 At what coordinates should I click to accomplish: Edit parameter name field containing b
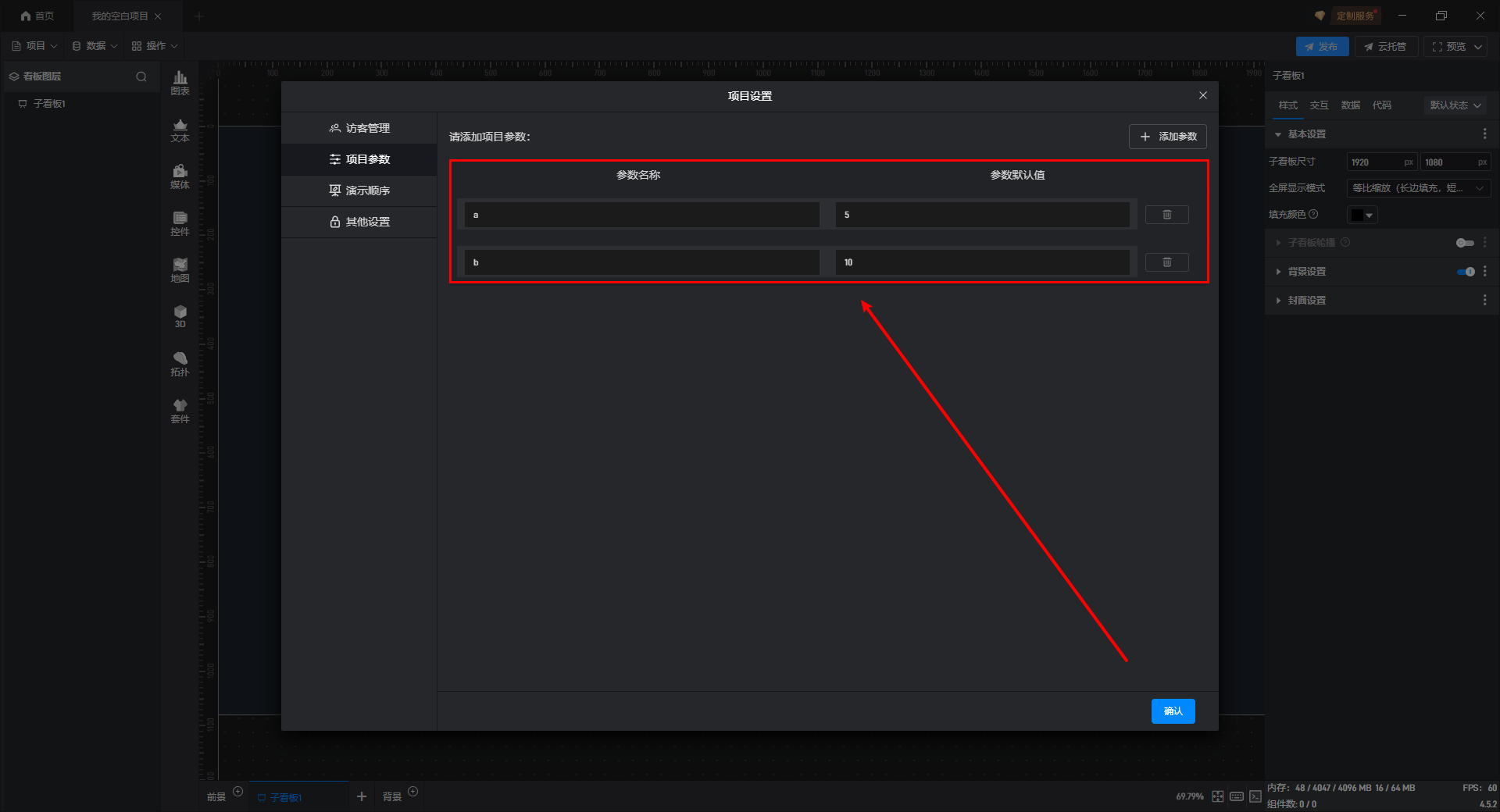pyautogui.click(x=642, y=262)
